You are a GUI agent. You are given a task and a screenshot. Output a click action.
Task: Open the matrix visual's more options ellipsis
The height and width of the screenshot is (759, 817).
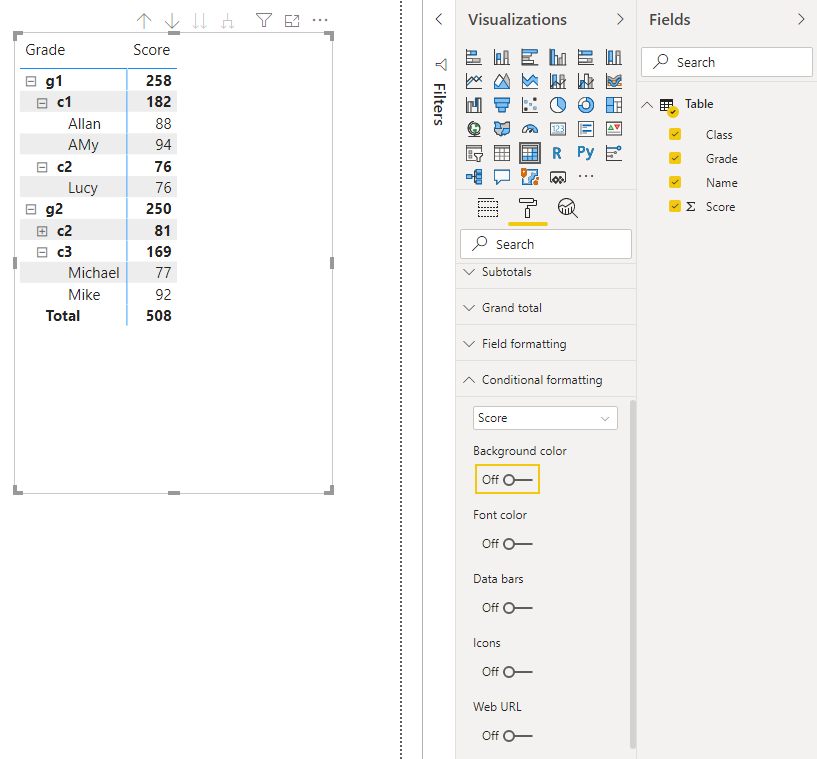pos(319,20)
